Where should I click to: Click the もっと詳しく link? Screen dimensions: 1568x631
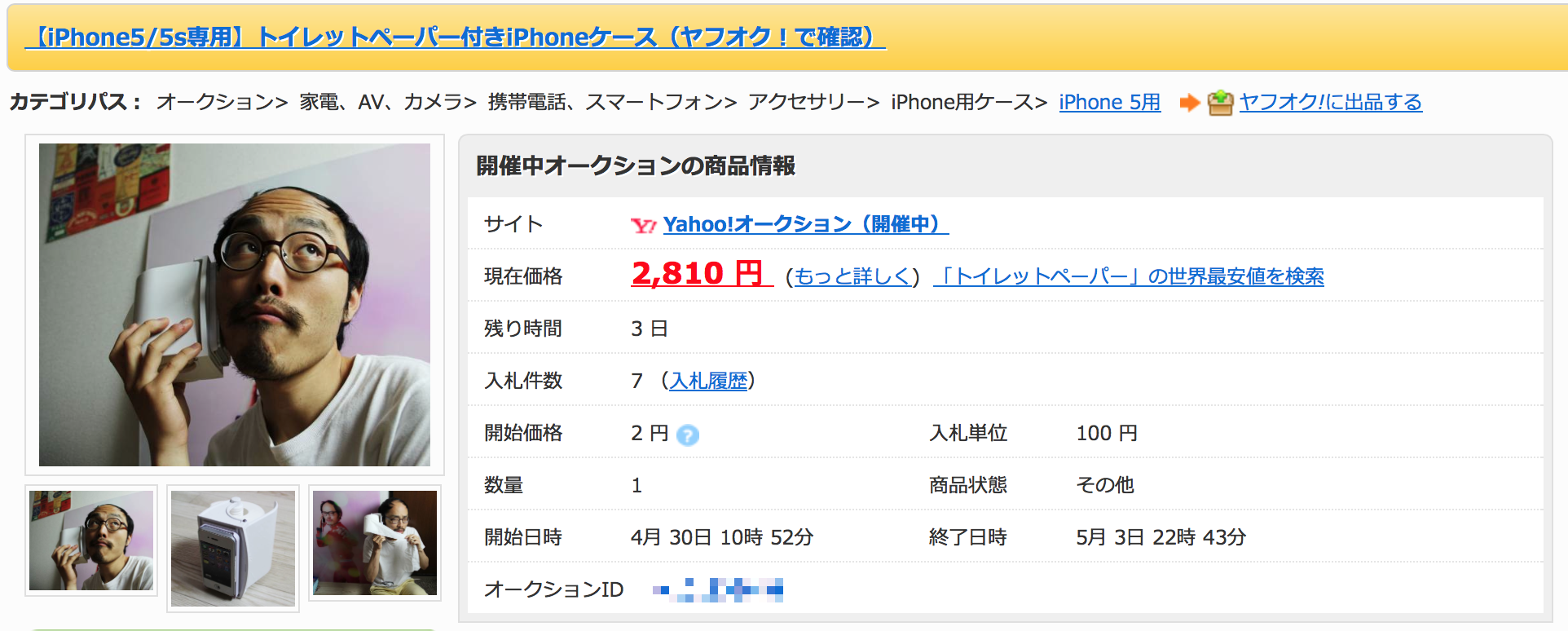(852, 276)
